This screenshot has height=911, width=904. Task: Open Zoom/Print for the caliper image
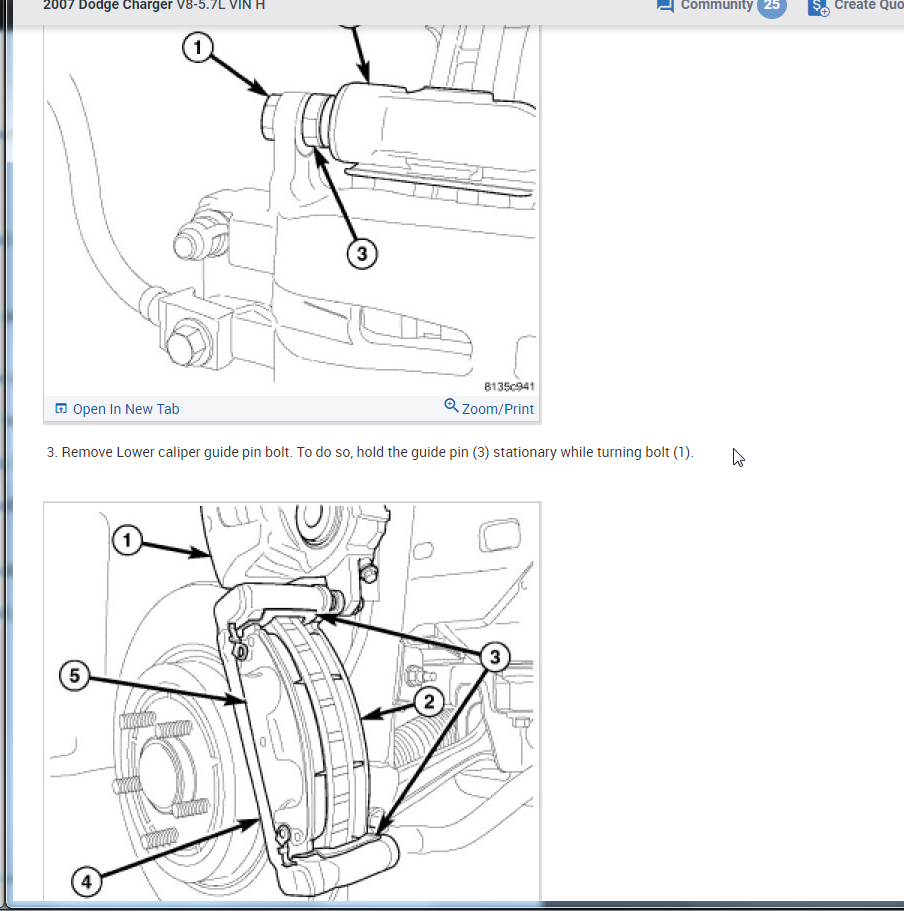coord(497,409)
